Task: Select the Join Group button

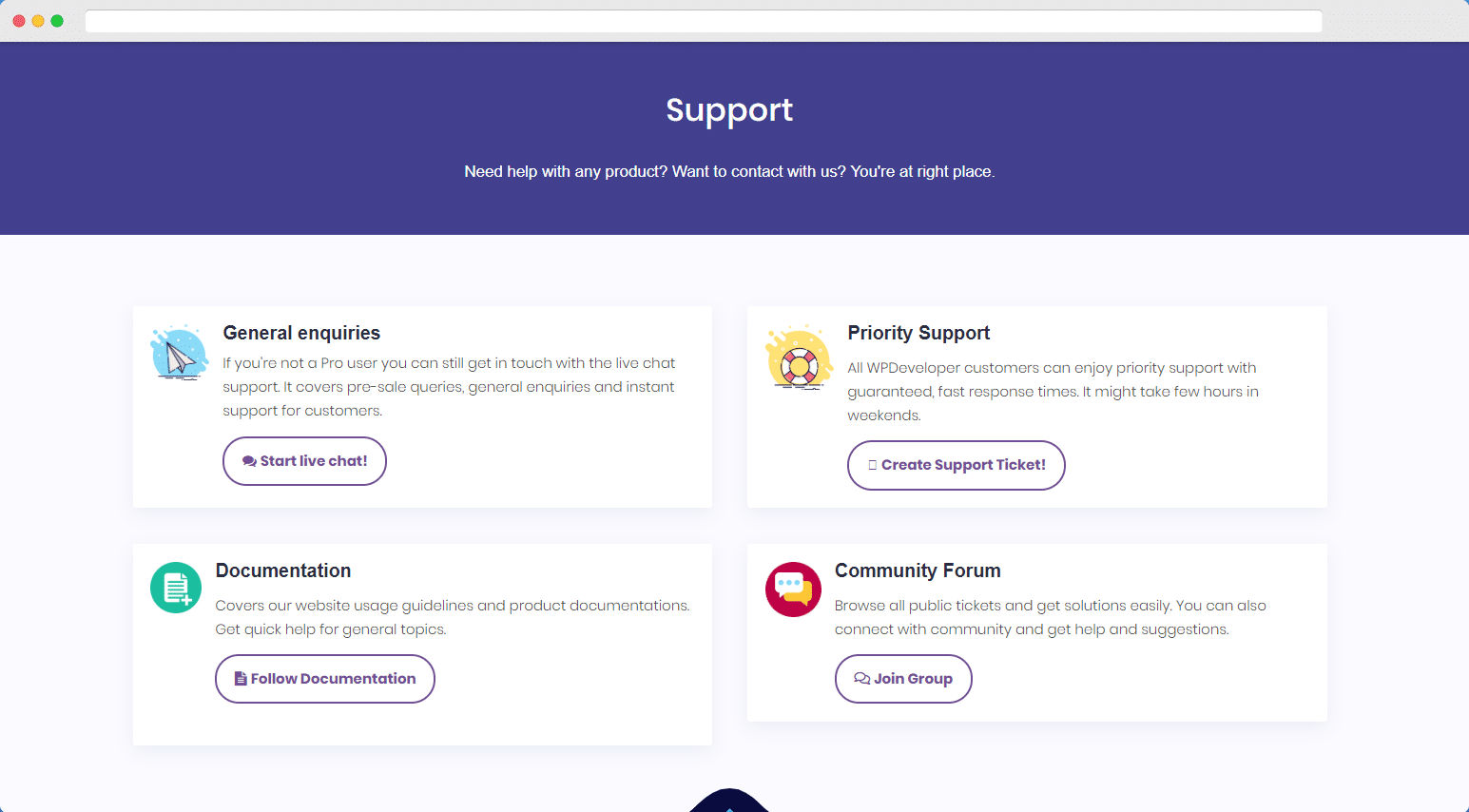Action: point(903,679)
